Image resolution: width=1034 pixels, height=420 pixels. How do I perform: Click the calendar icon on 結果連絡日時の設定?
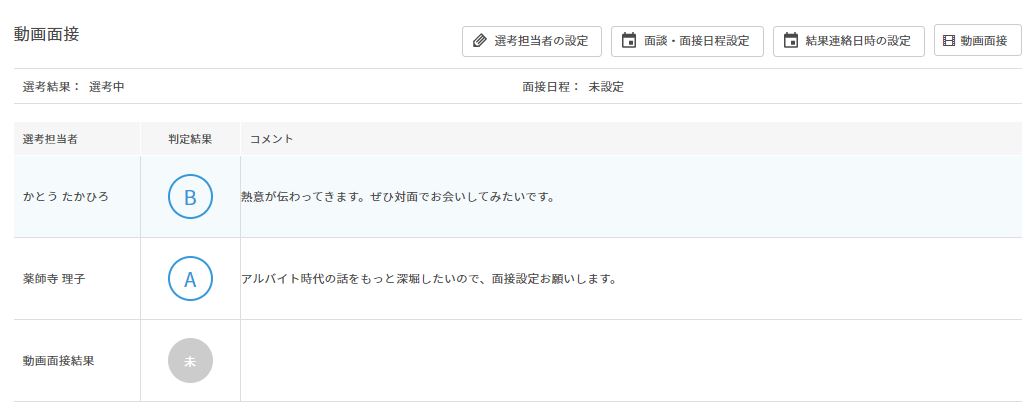(791, 41)
